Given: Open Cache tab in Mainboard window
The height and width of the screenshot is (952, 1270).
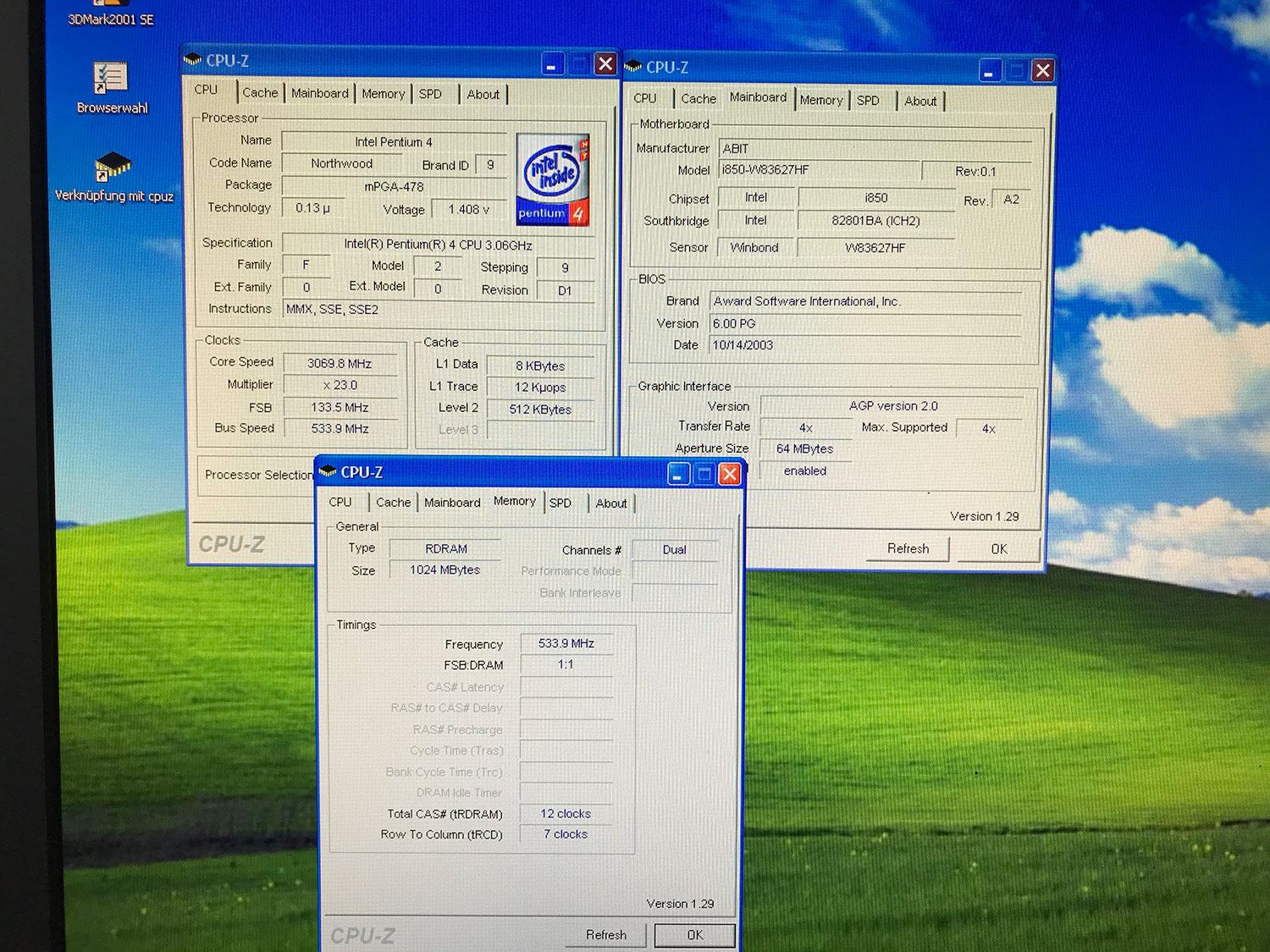Looking at the screenshot, I should [698, 99].
